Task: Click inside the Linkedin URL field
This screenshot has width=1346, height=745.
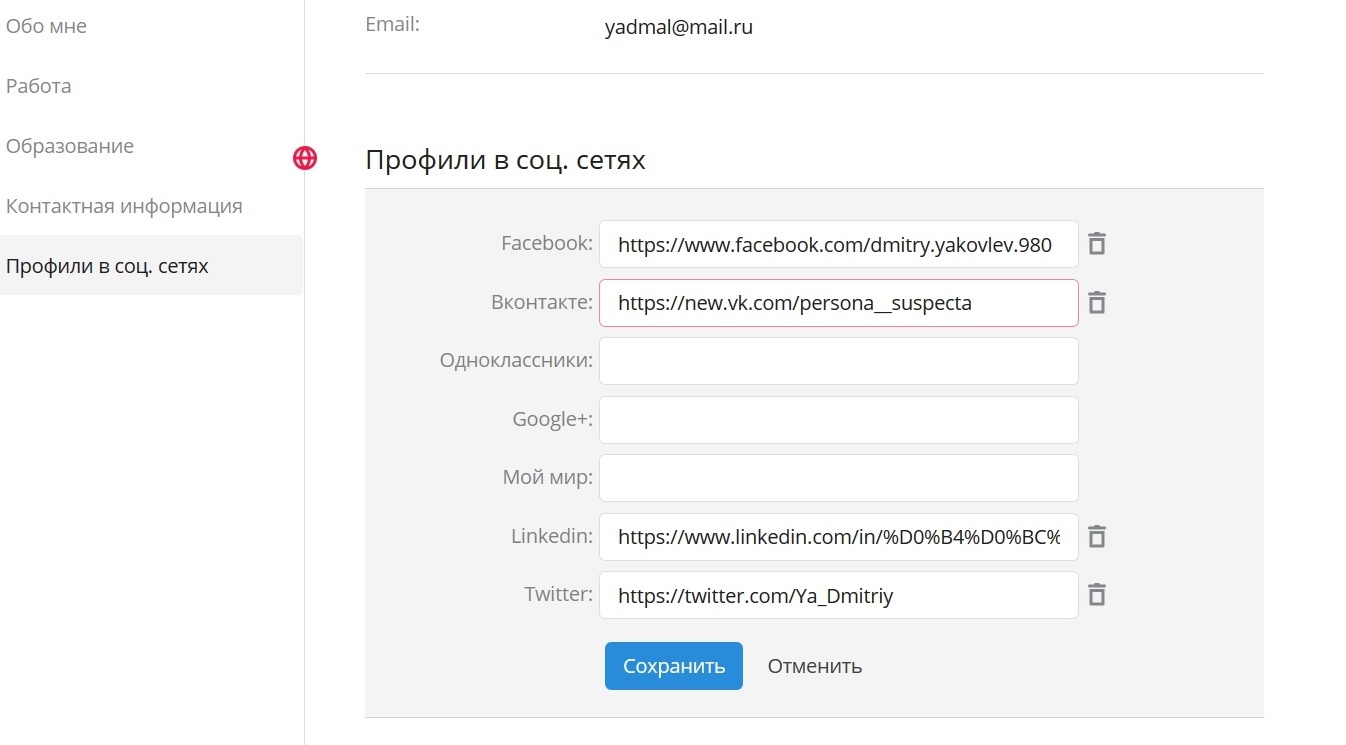Action: tap(838, 537)
